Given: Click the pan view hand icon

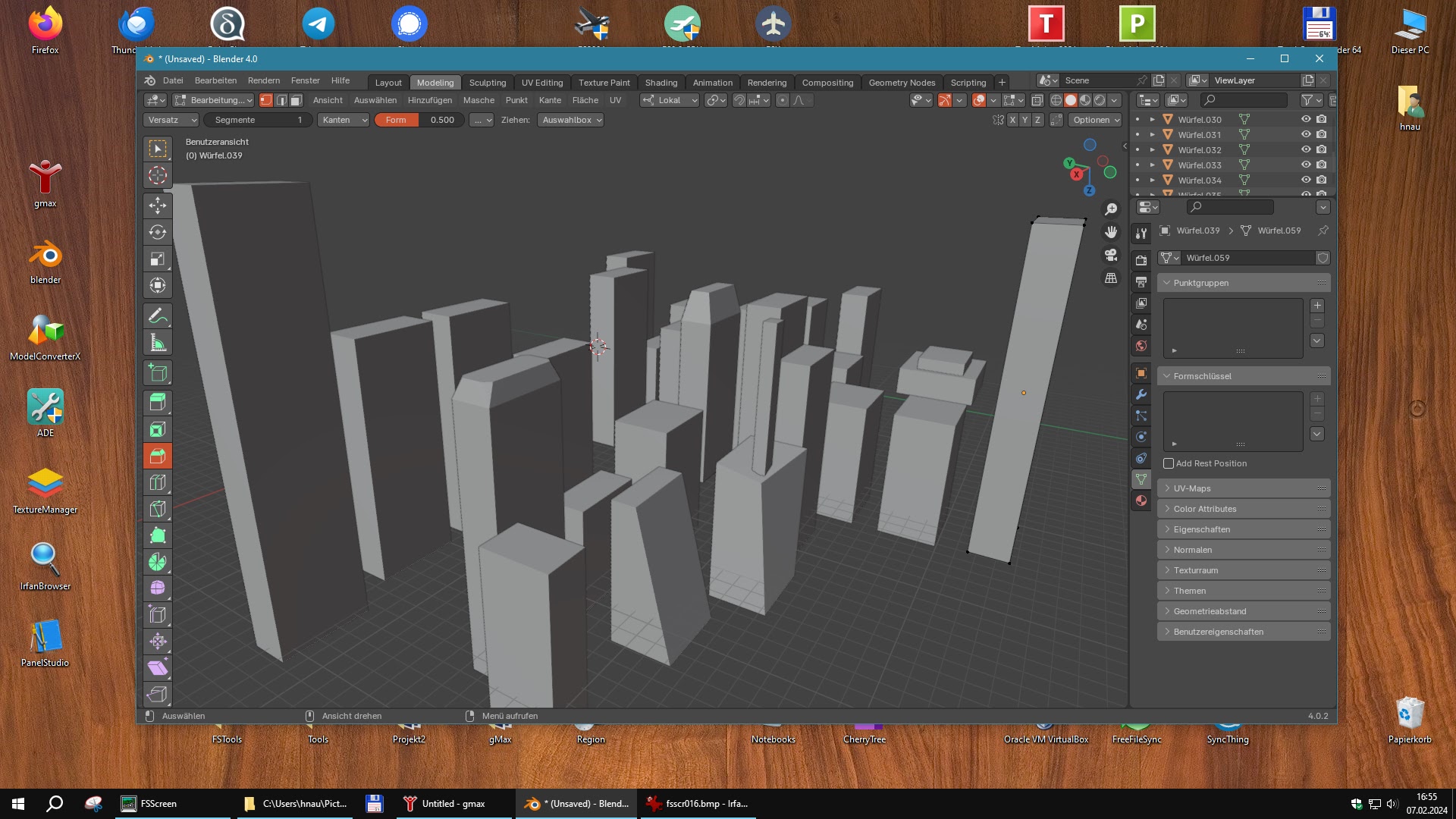Looking at the screenshot, I should click(x=1111, y=232).
